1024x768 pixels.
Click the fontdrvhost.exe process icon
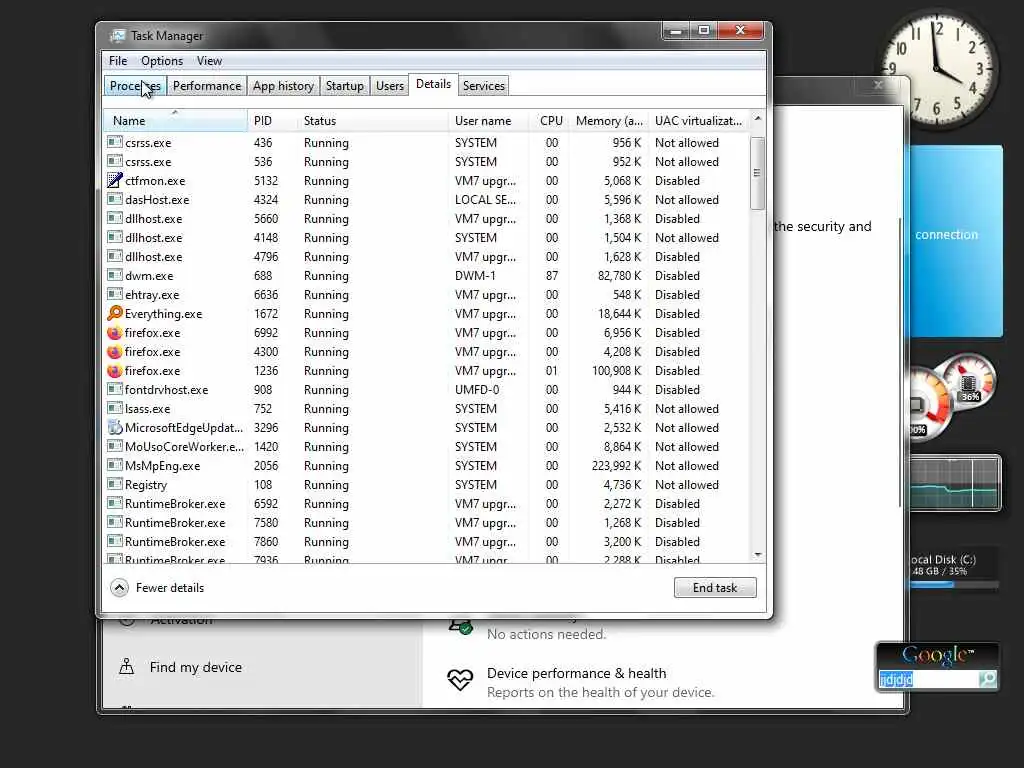[115, 389]
